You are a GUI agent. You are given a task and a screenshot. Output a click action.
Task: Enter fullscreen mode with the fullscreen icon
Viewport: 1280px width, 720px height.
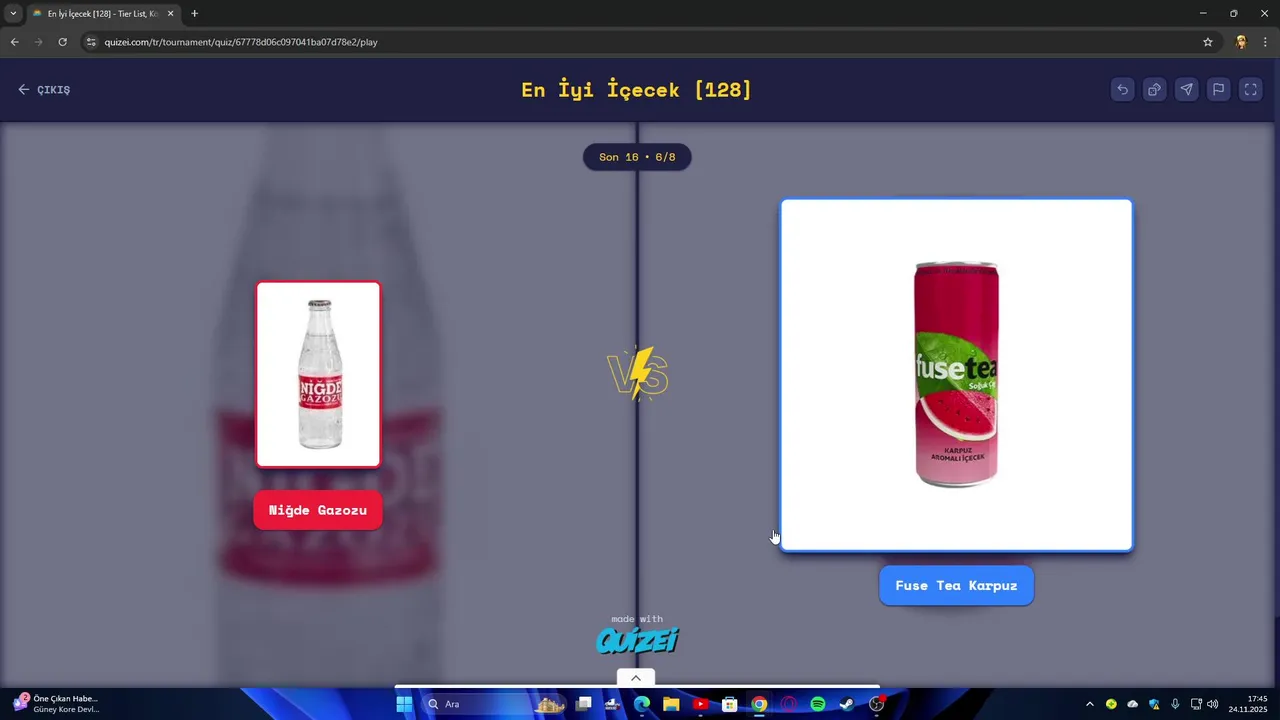(1250, 90)
